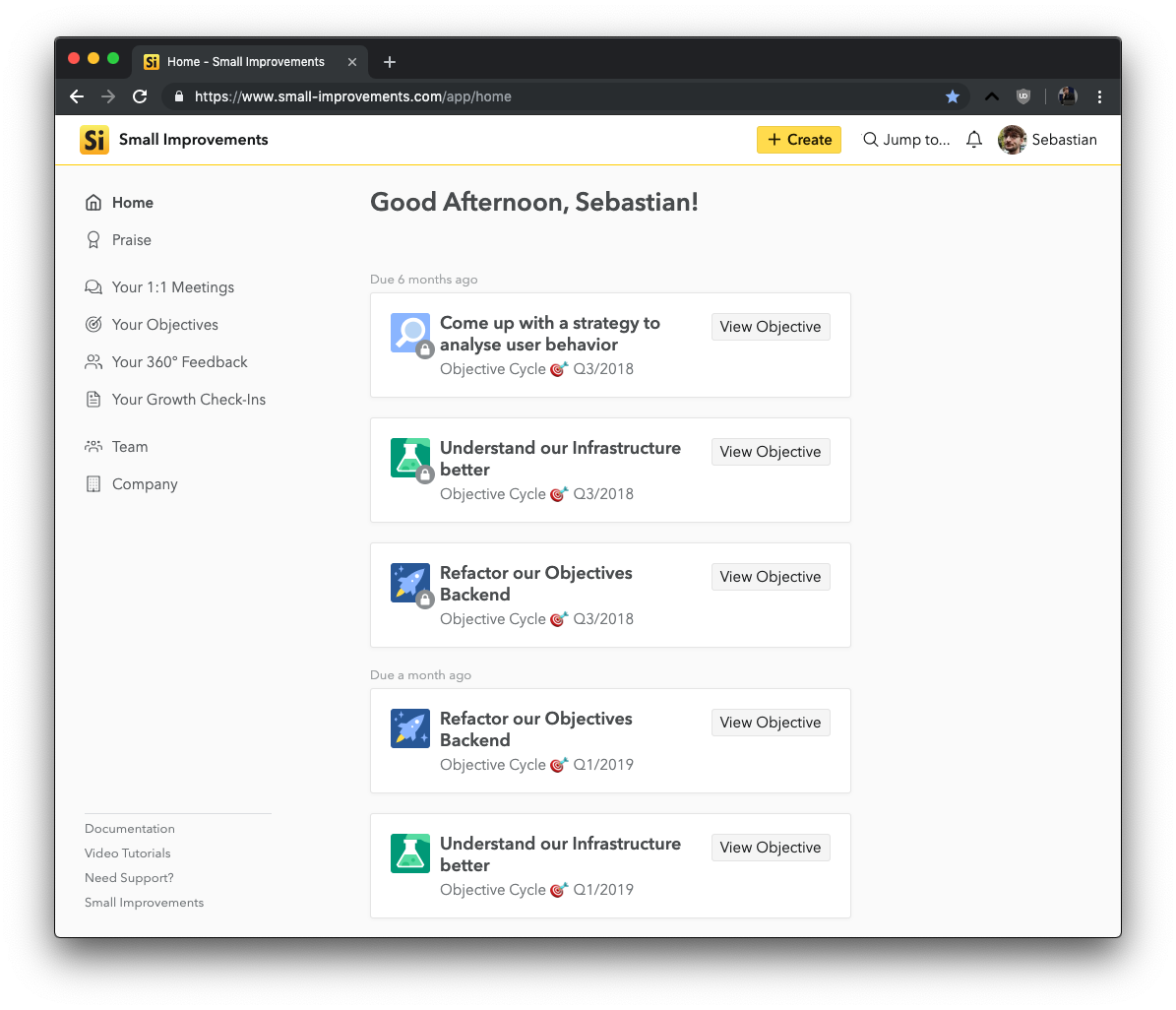Click the Good Afternoon, Sebastian! heading
Screen dimensions: 1176x1010
534,202
